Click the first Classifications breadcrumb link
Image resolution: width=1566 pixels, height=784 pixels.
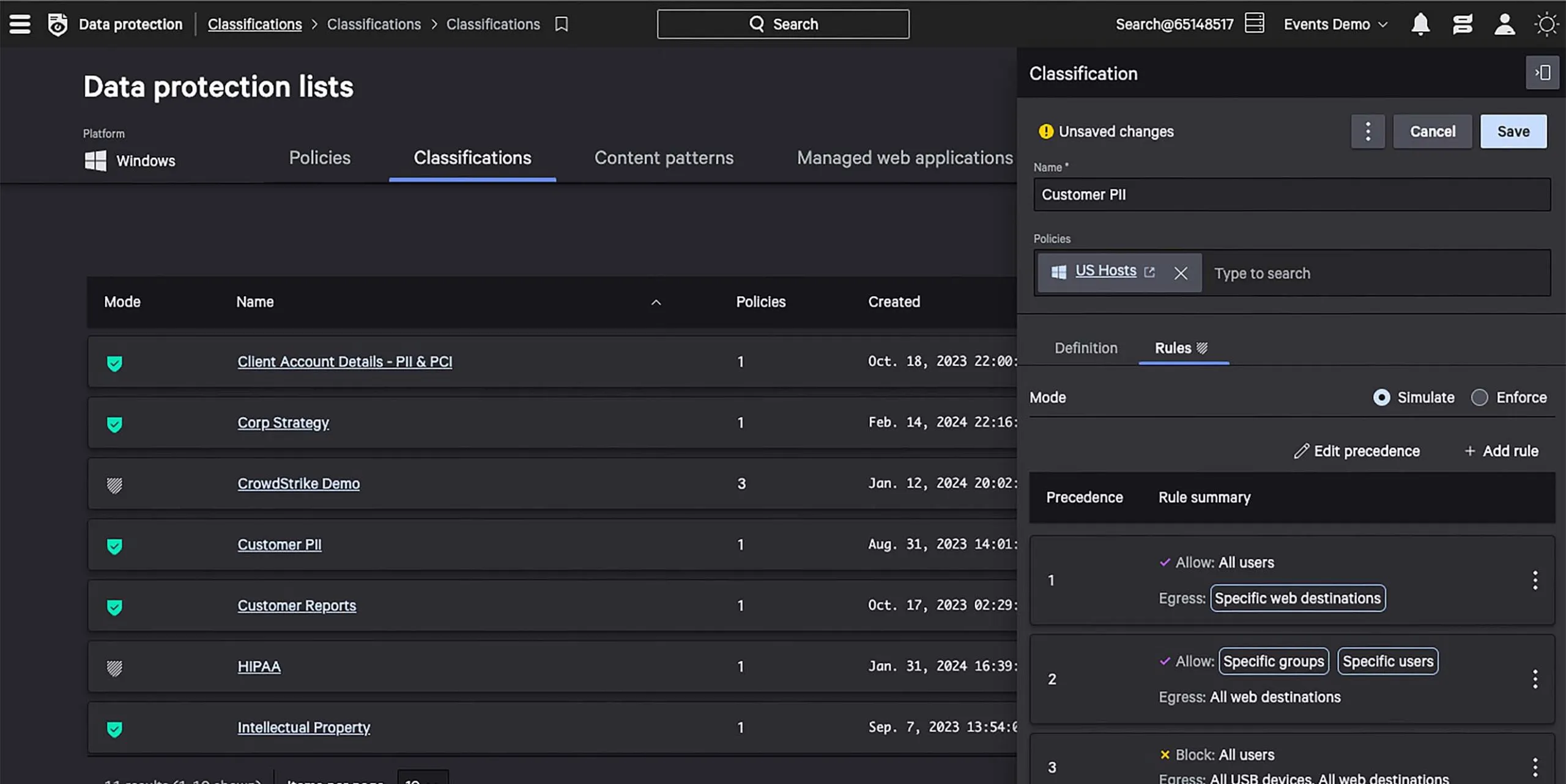pos(254,24)
